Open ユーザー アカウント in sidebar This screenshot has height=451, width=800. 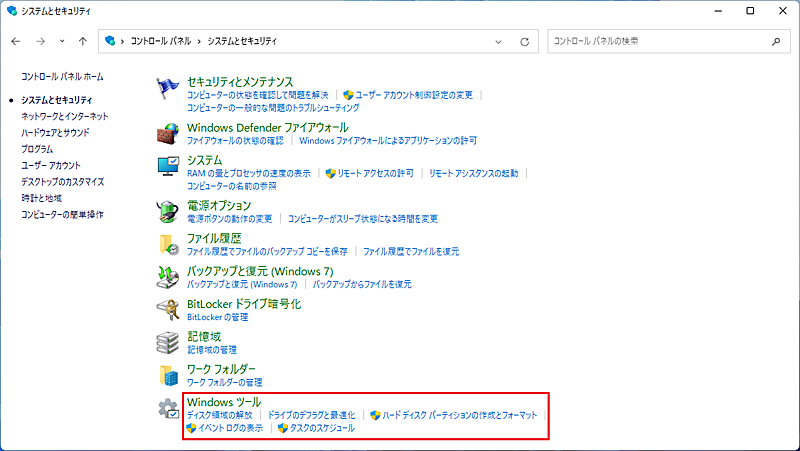(51, 165)
